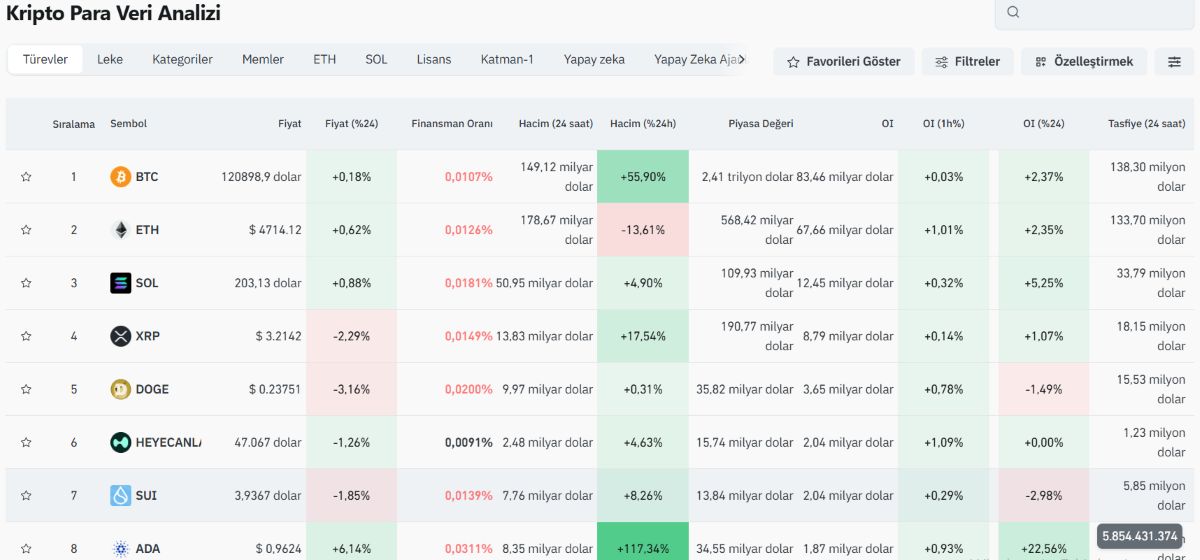Switch to the Leke tab
This screenshot has height=560, width=1200.
coord(110,60)
